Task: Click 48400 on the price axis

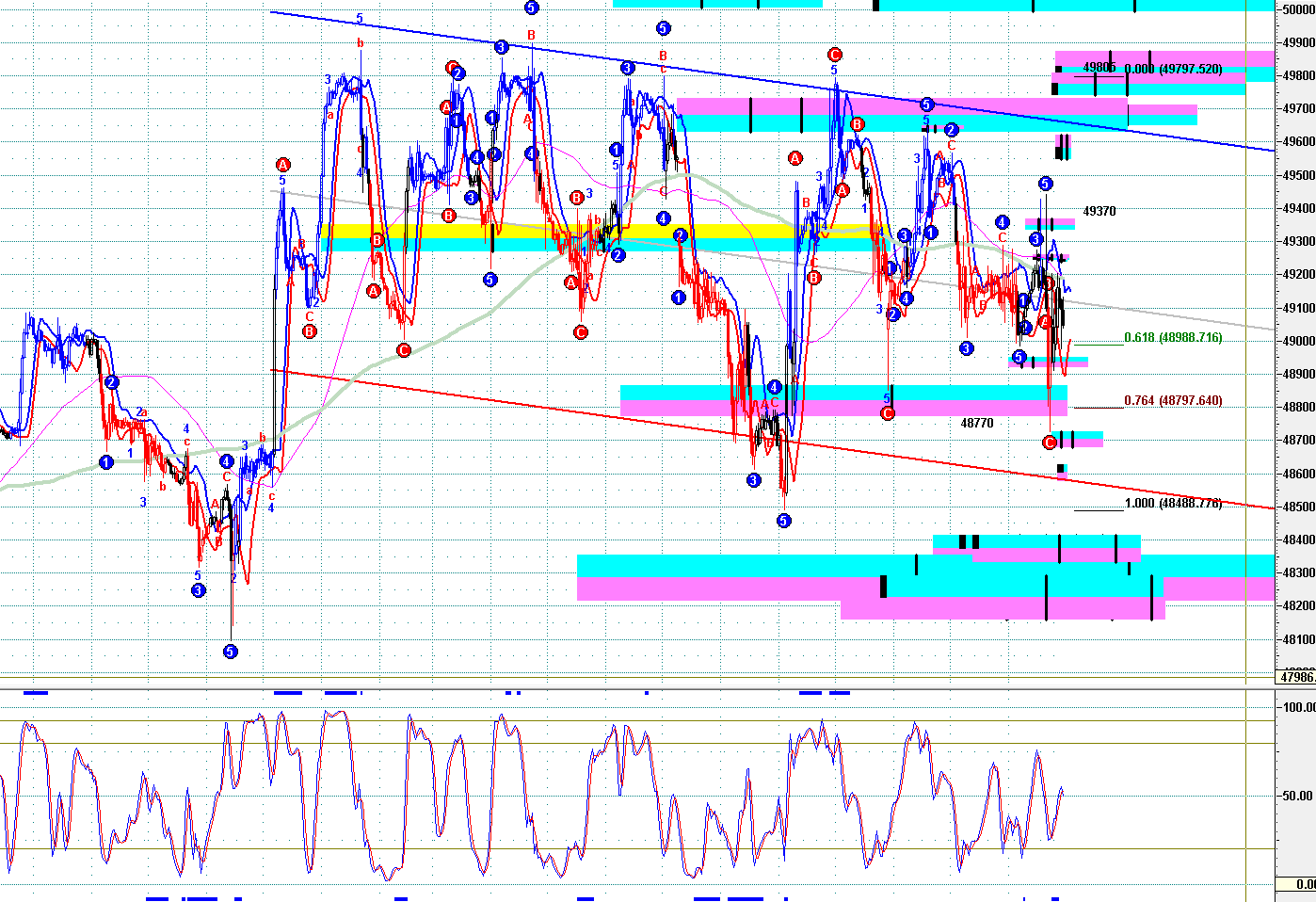Action: 1298,540
